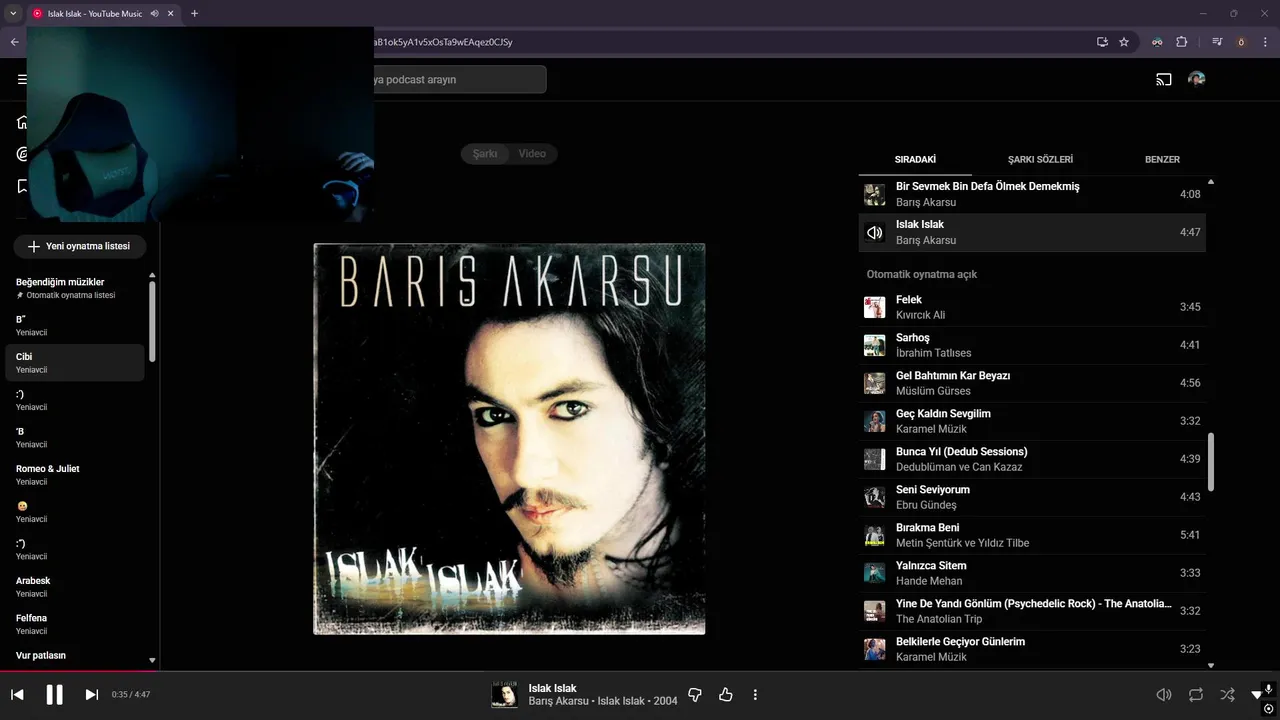Open the ŞARKI SÖZLERİ tab
The height and width of the screenshot is (720, 1280).
coord(1040,159)
